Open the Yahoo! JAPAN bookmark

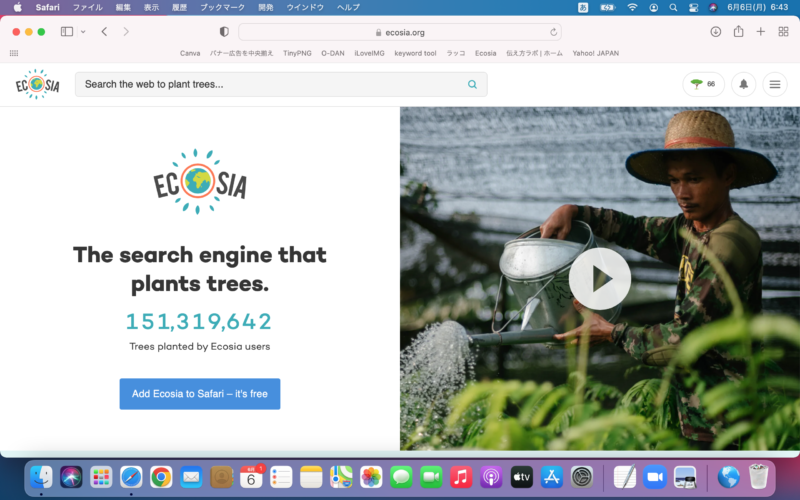point(595,53)
